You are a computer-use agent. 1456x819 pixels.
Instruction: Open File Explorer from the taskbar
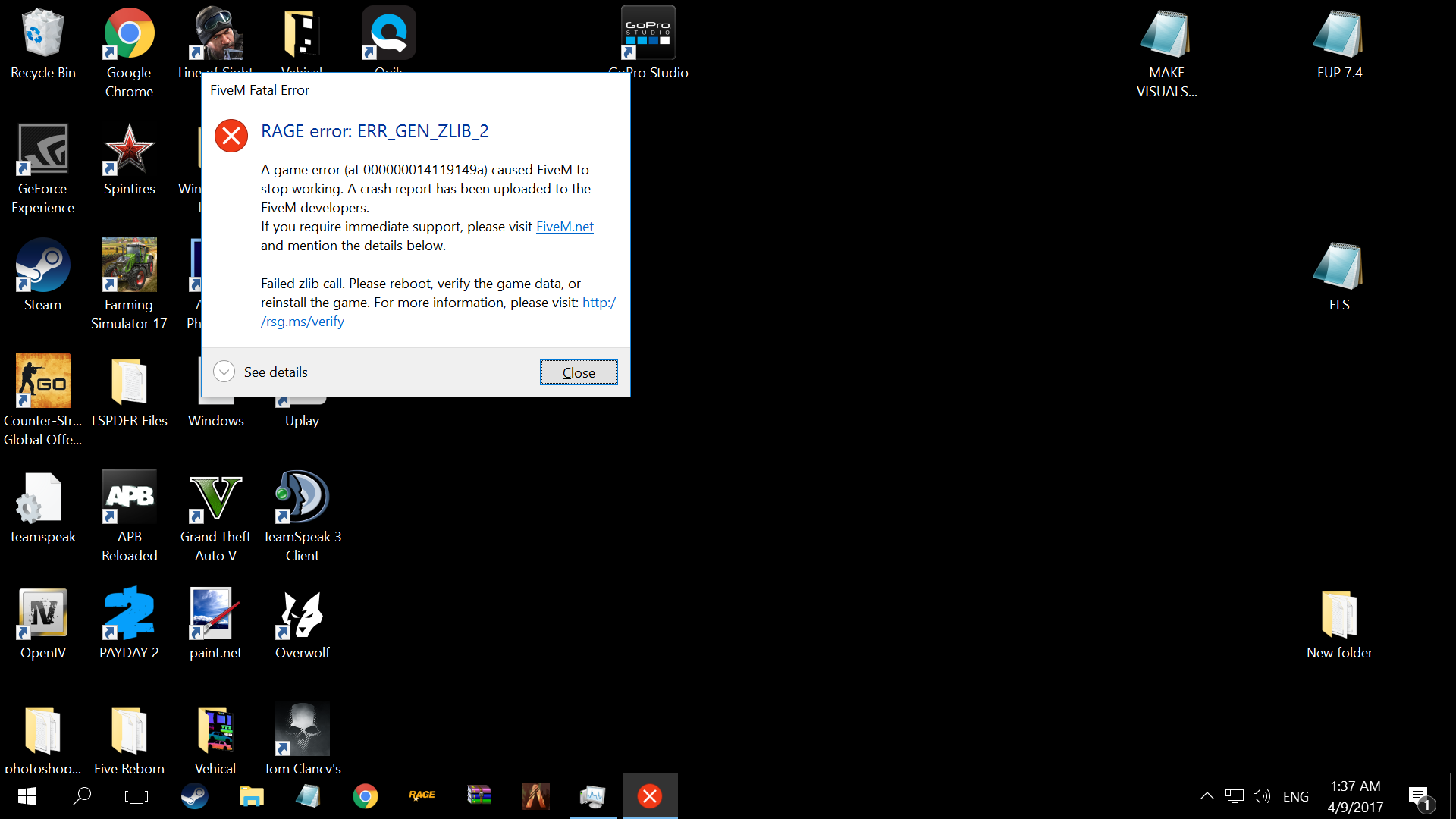click(251, 796)
